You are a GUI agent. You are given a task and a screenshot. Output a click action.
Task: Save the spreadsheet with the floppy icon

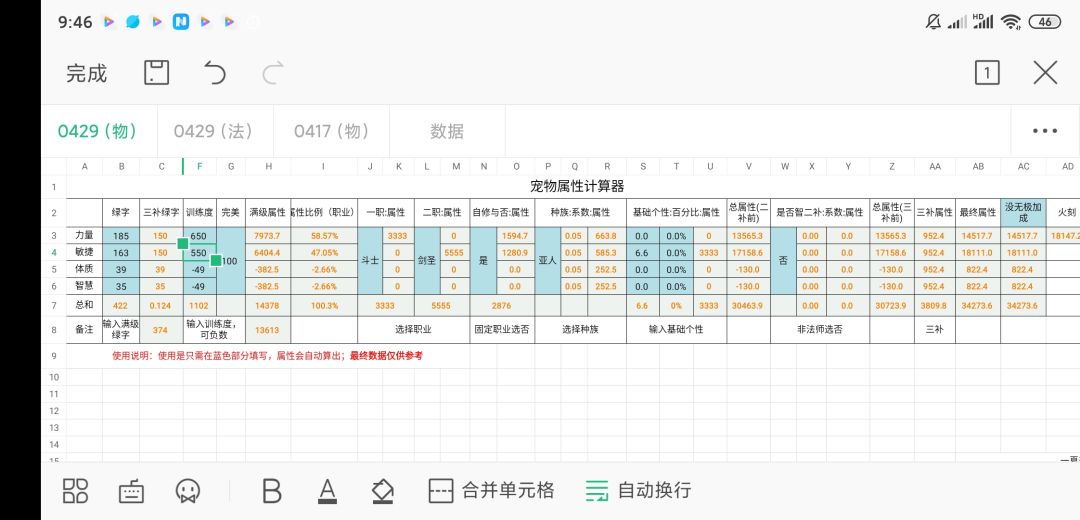(x=156, y=72)
